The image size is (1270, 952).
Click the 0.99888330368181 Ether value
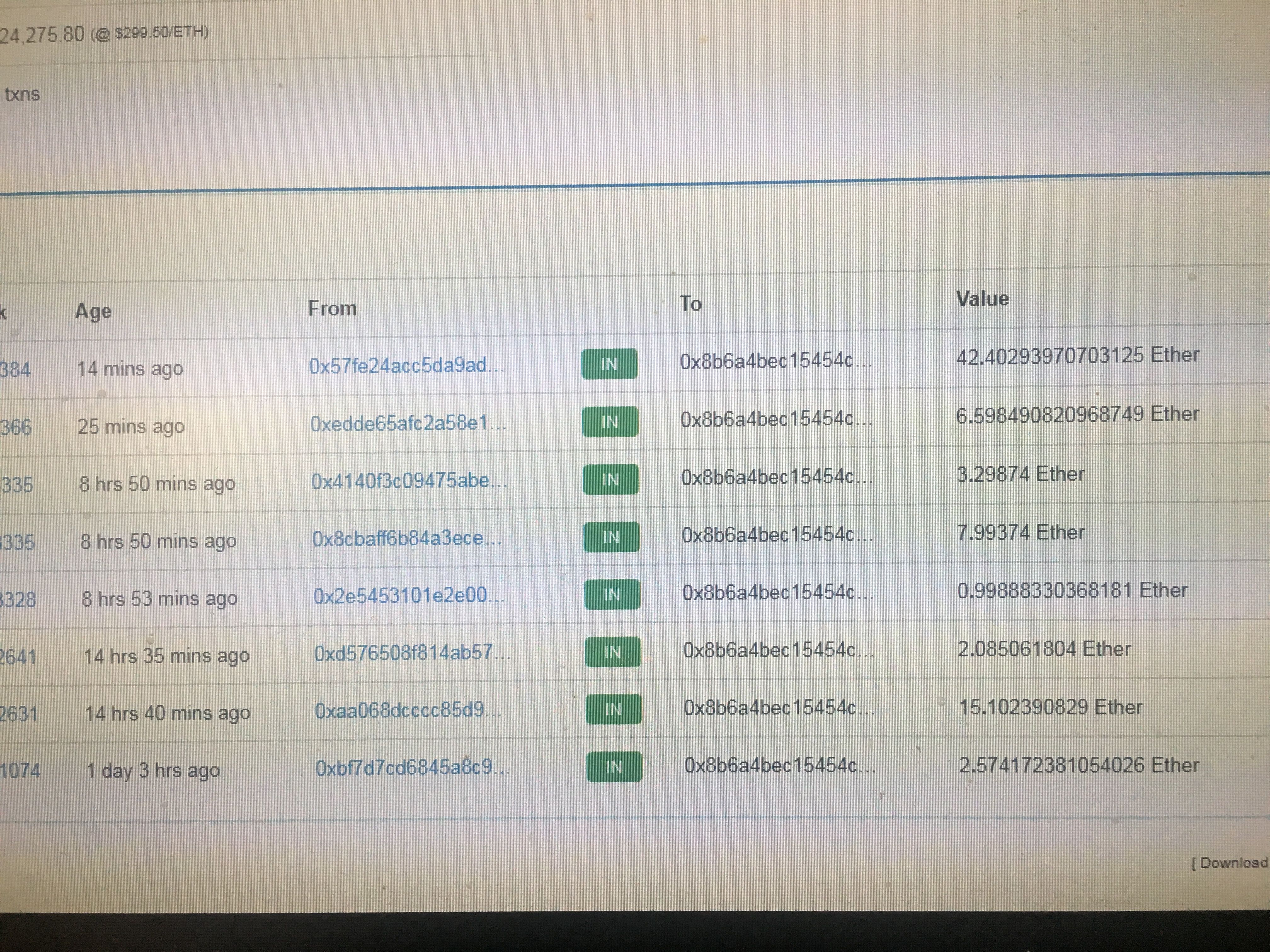[x=1073, y=591]
